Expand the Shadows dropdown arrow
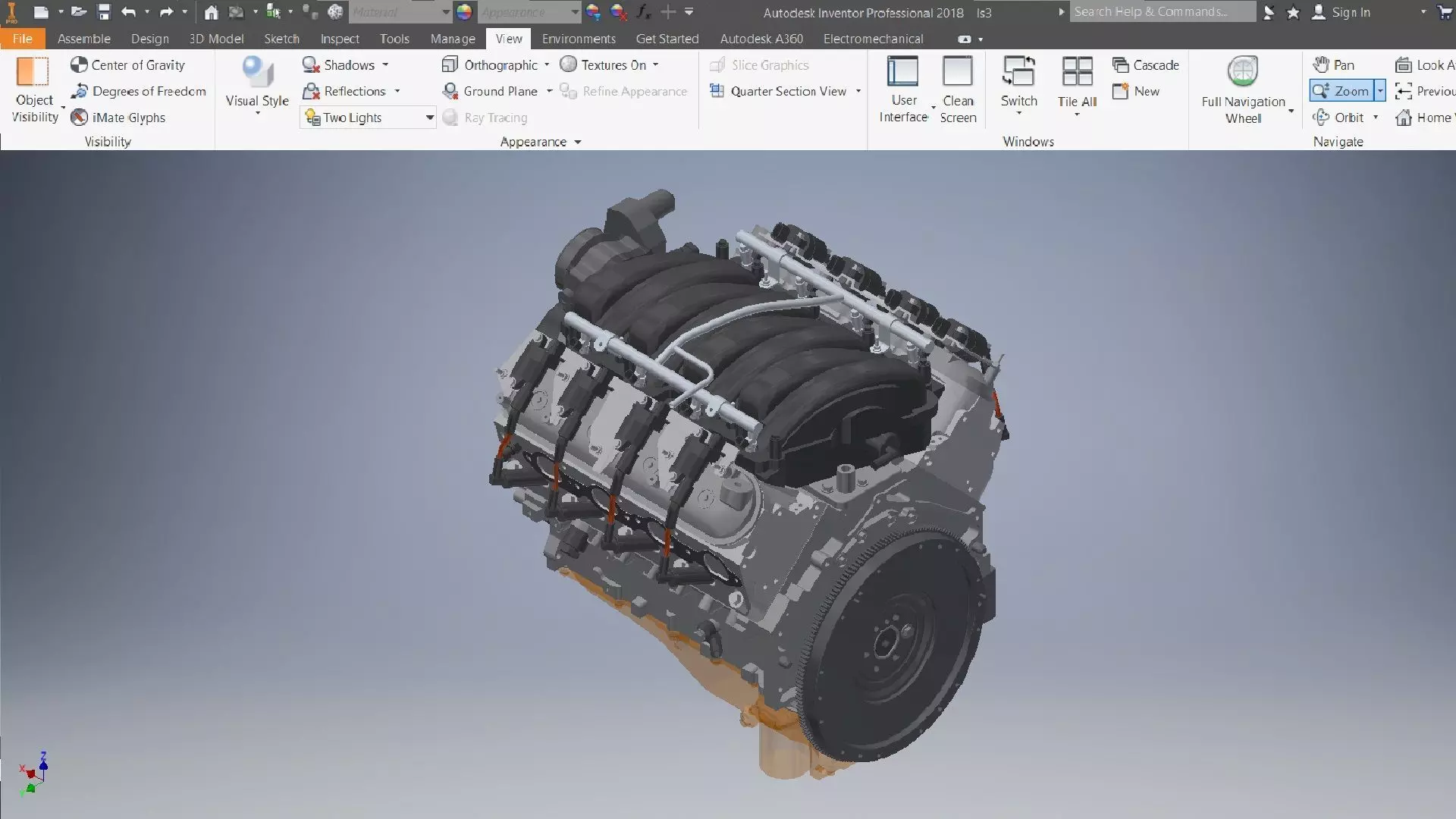1456x819 pixels. click(x=385, y=65)
